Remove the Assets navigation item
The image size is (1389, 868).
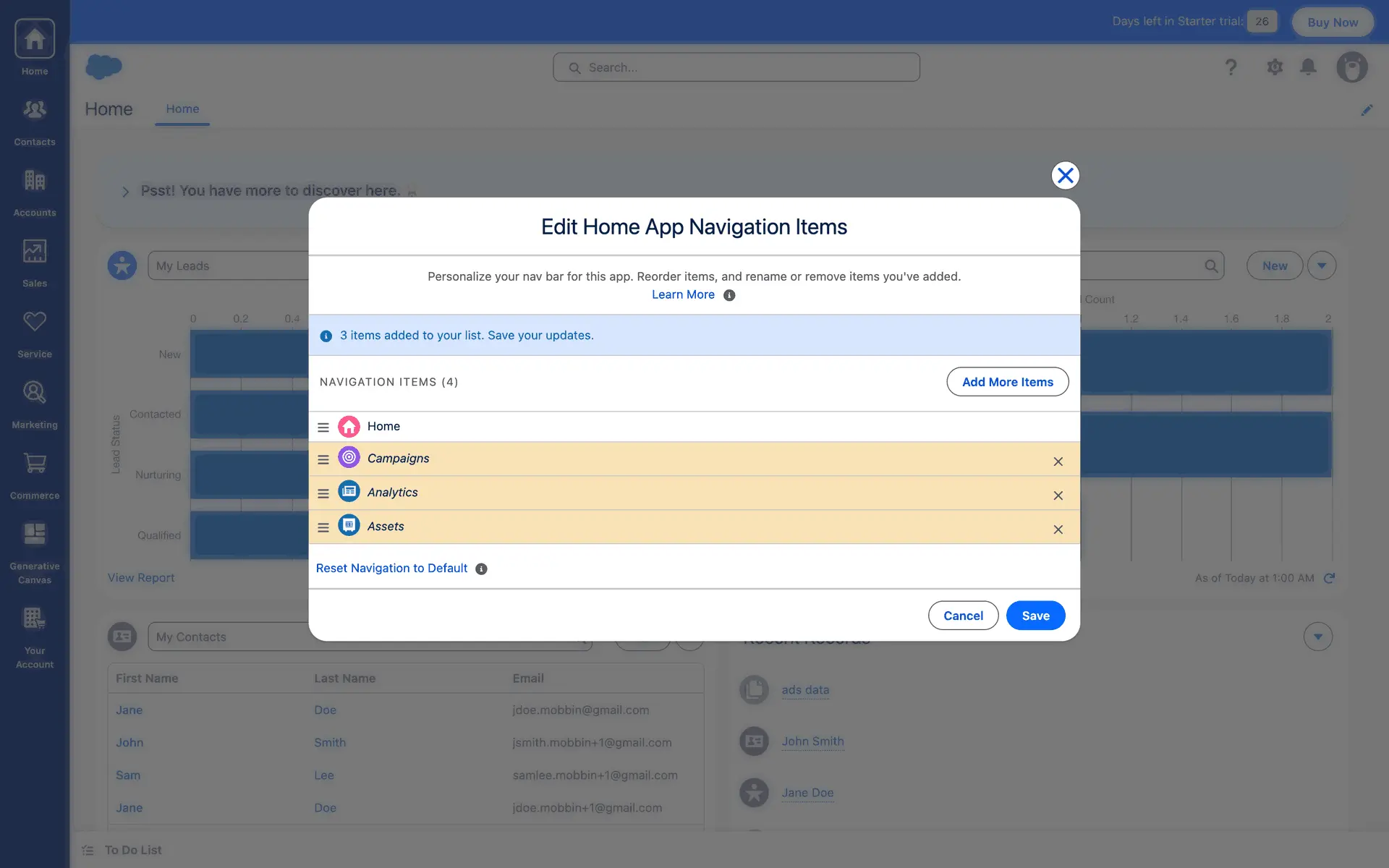click(x=1058, y=529)
